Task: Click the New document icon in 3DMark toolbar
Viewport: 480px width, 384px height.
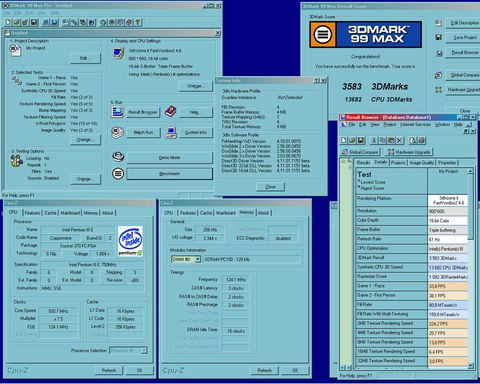Action: pyautogui.click(x=8, y=22)
